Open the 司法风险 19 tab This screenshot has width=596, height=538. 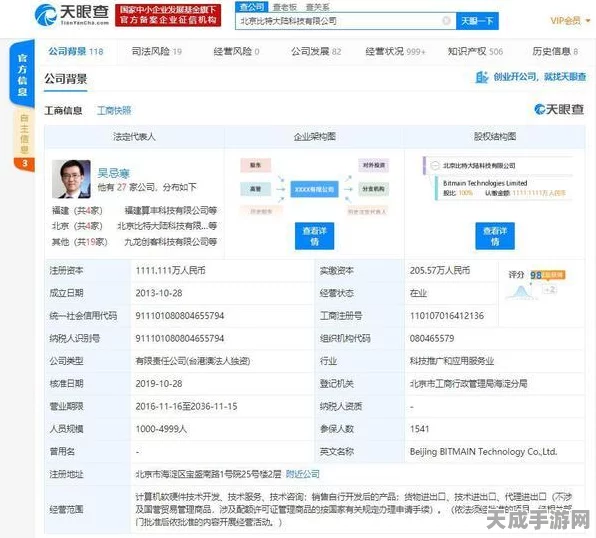157,51
